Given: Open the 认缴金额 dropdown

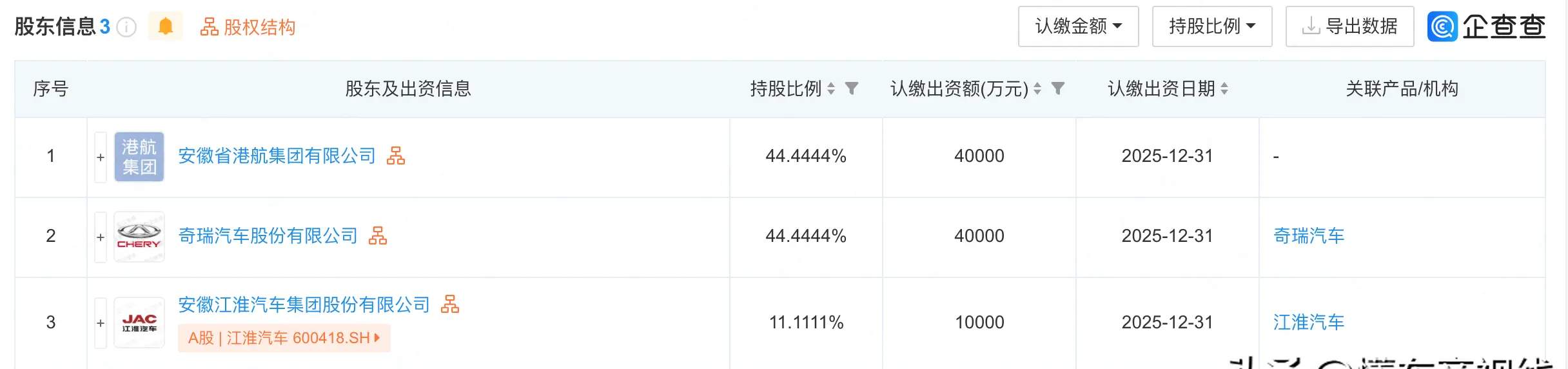Looking at the screenshot, I should 1078,26.
